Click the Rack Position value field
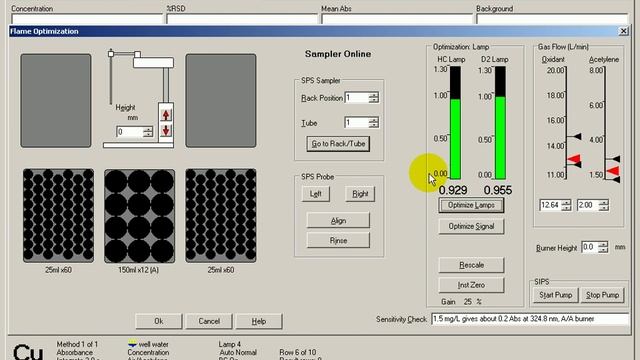 point(356,98)
